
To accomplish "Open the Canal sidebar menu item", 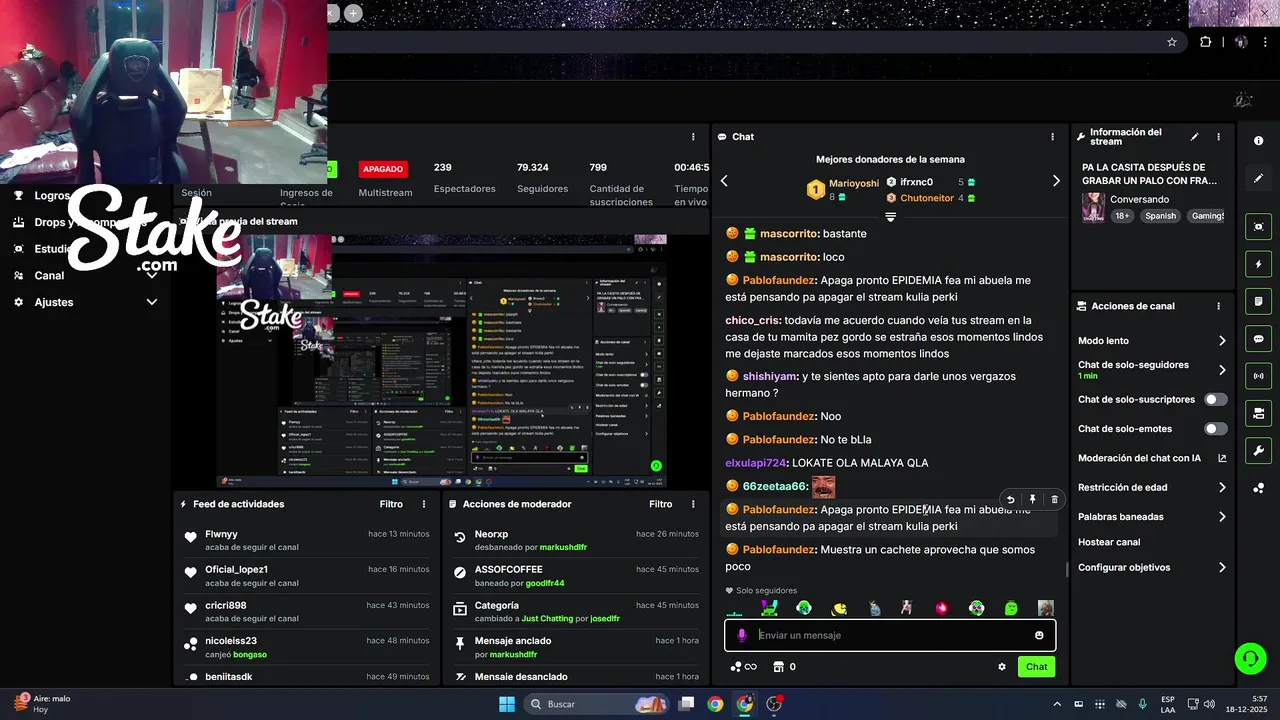I will tap(49, 276).
